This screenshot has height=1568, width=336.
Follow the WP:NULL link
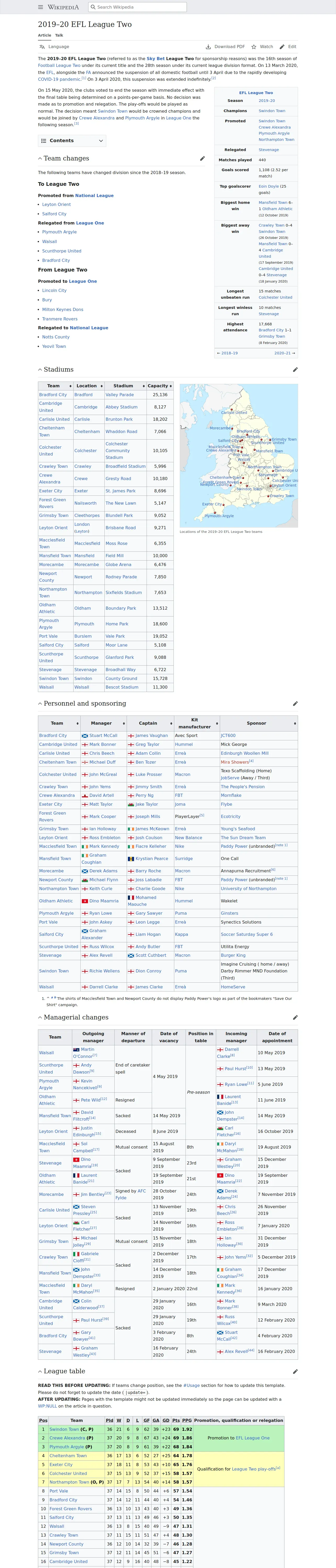tap(48, 1406)
